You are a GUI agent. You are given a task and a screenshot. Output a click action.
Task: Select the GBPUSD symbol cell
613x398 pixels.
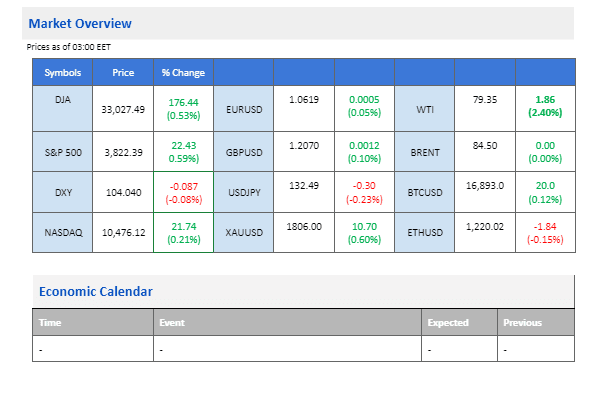coord(244,152)
